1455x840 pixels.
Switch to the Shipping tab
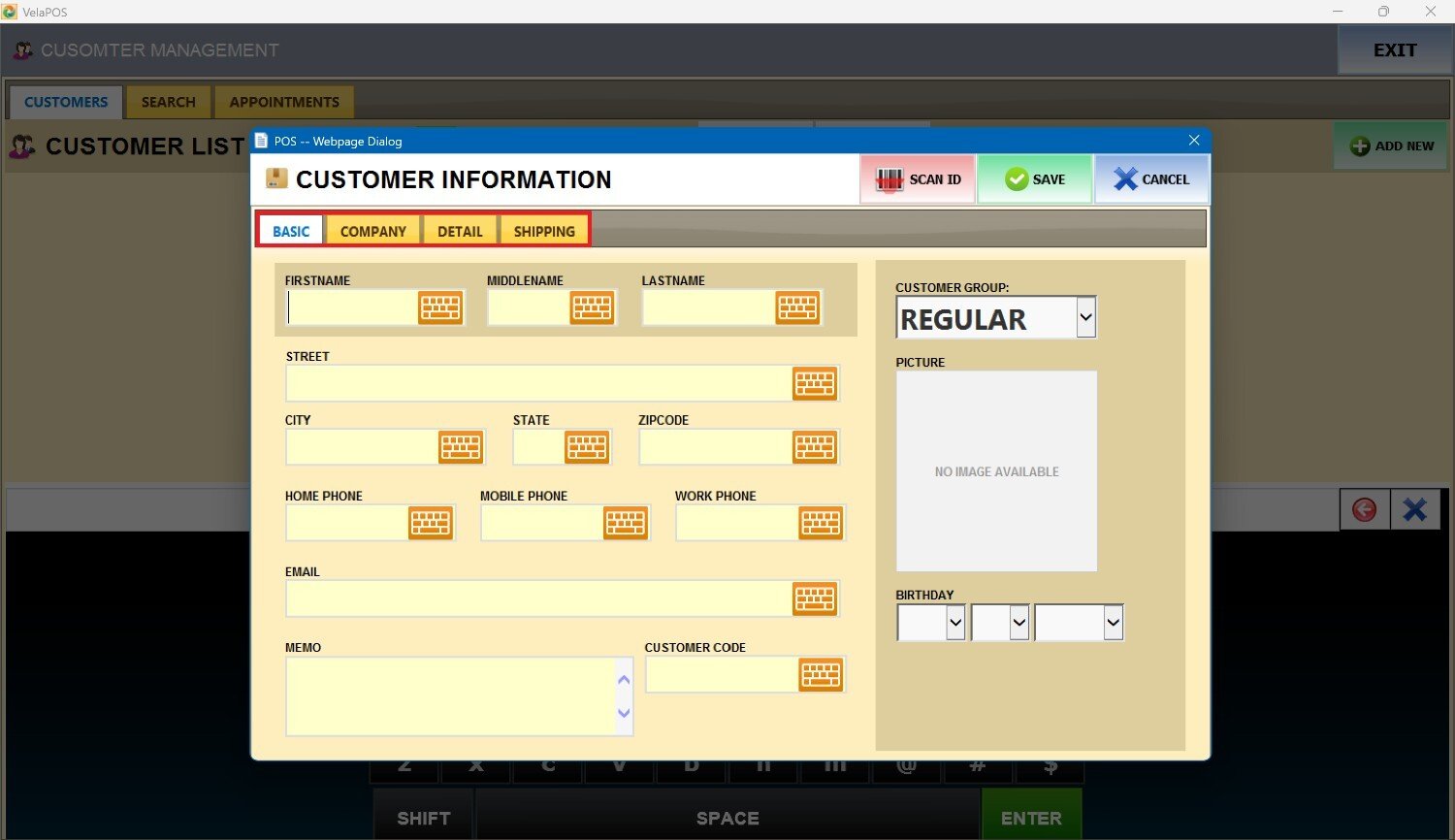click(x=544, y=232)
